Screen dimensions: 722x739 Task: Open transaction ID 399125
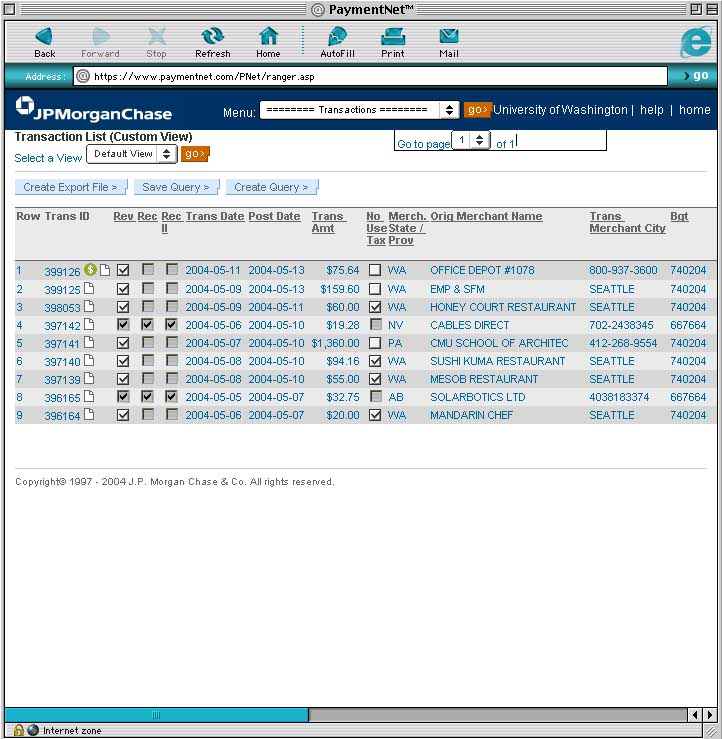tap(62, 289)
